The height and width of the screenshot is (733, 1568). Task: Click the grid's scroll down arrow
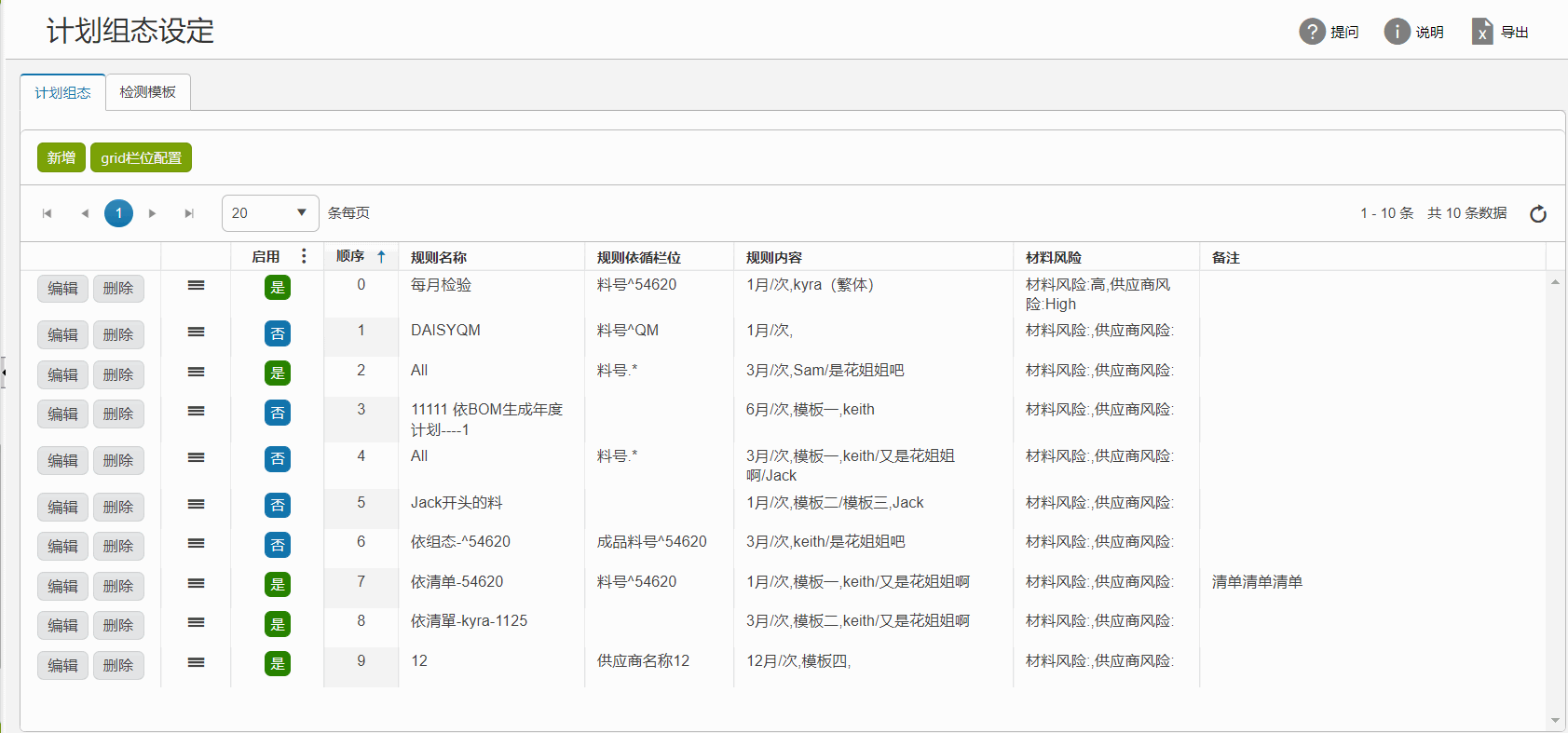1555,720
